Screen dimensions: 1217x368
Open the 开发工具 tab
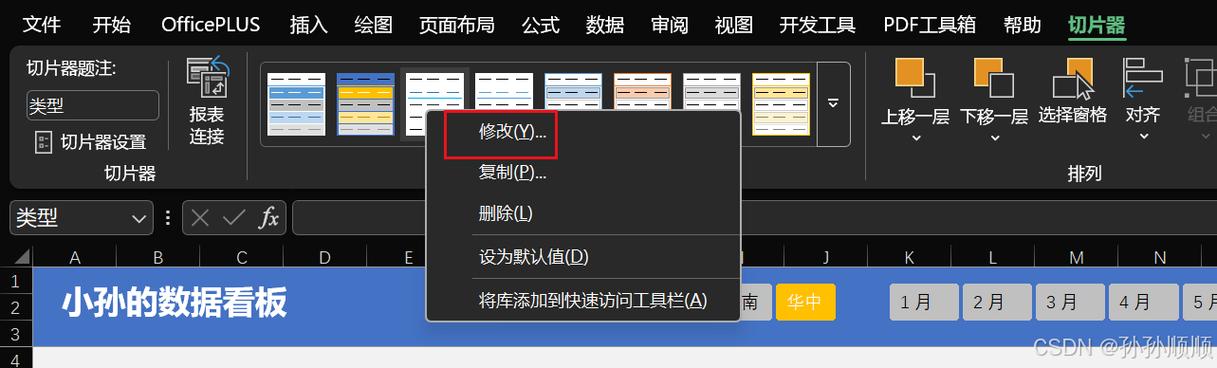click(x=817, y=24)
